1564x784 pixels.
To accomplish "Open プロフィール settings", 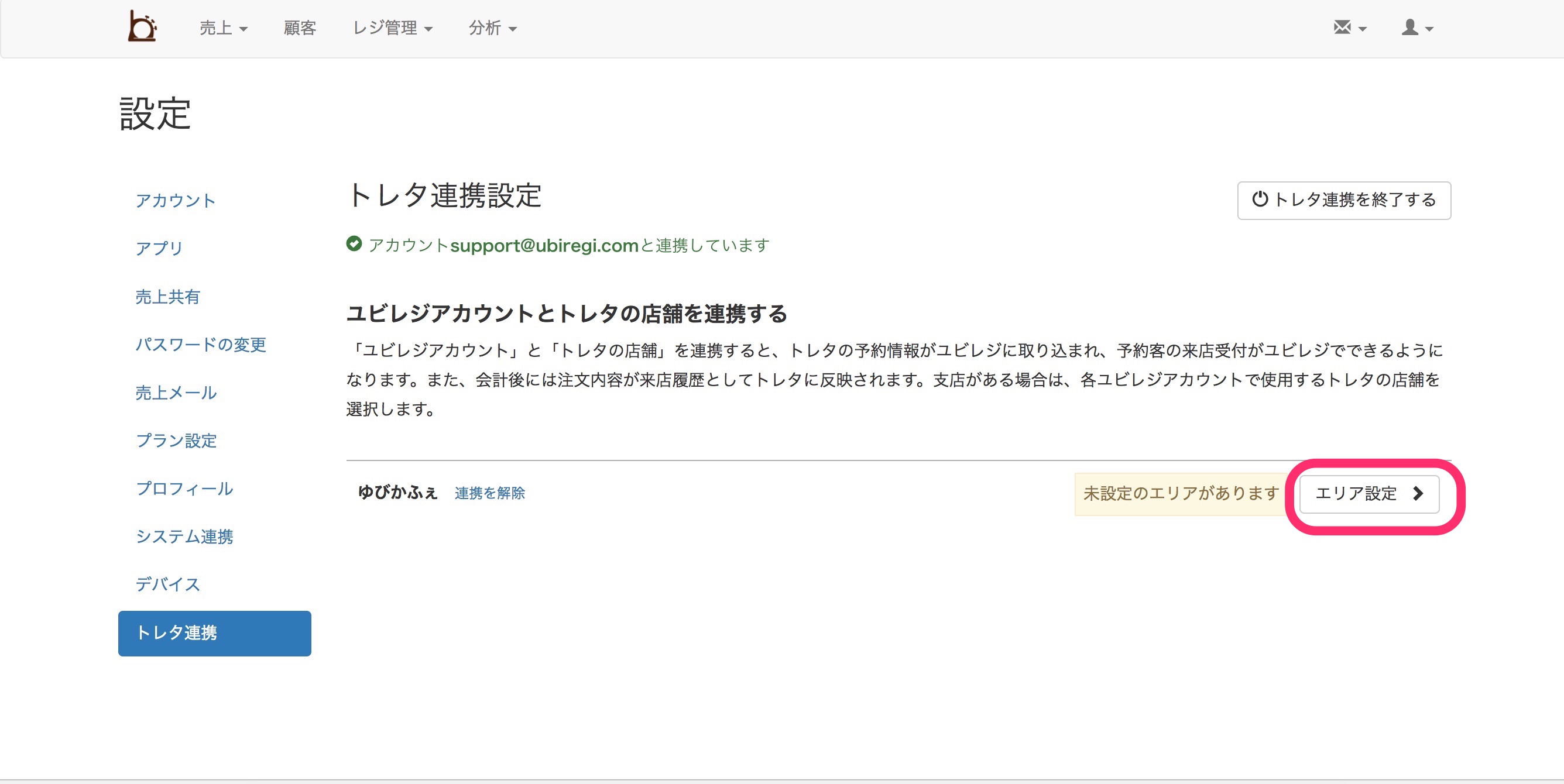I will pyautogui.click(x=184, y=489).
